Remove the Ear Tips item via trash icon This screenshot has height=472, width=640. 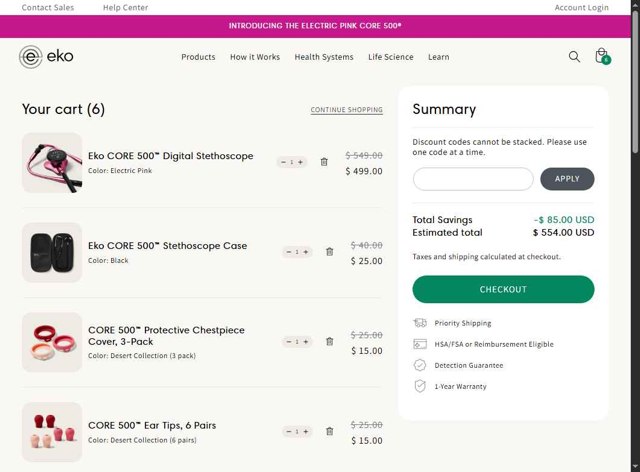click(330, 432)
